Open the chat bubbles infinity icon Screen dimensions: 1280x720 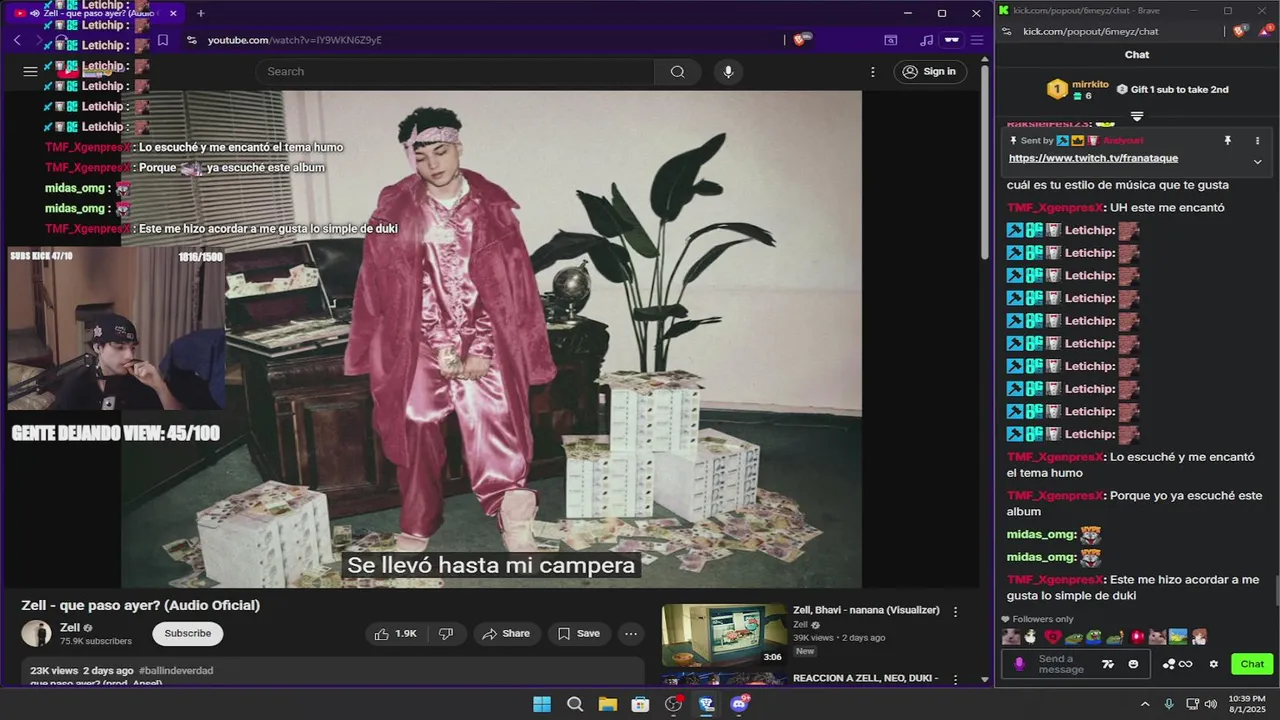tap(1177, 664)
